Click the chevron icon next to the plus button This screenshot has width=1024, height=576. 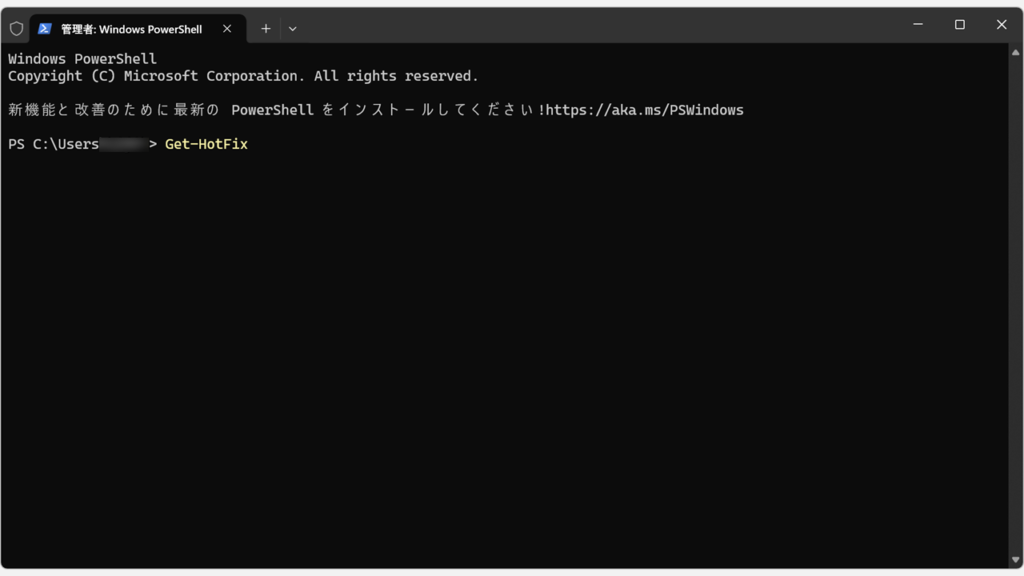point(292,29)
